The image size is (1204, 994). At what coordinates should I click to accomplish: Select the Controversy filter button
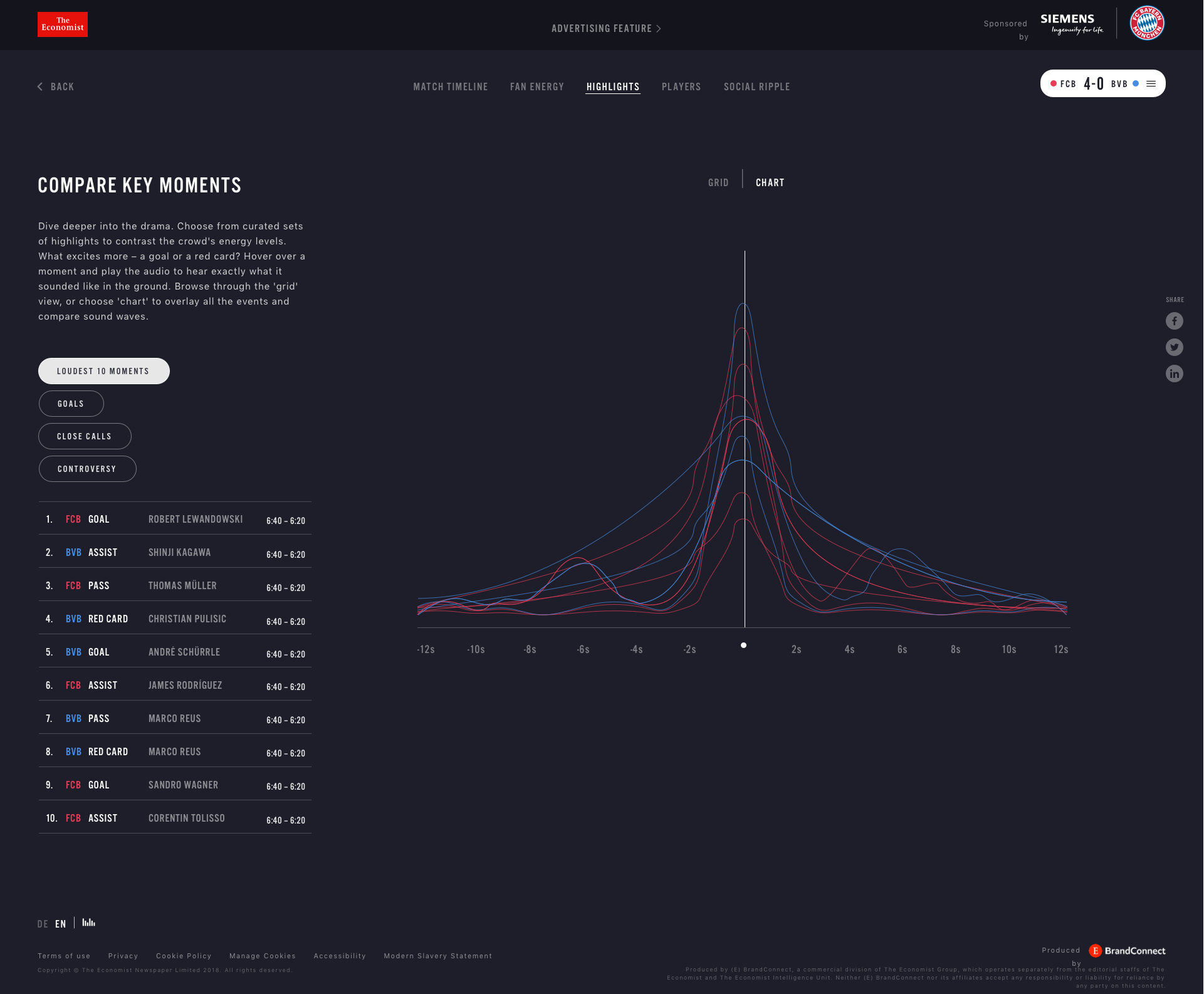click(x=87, y=469)
